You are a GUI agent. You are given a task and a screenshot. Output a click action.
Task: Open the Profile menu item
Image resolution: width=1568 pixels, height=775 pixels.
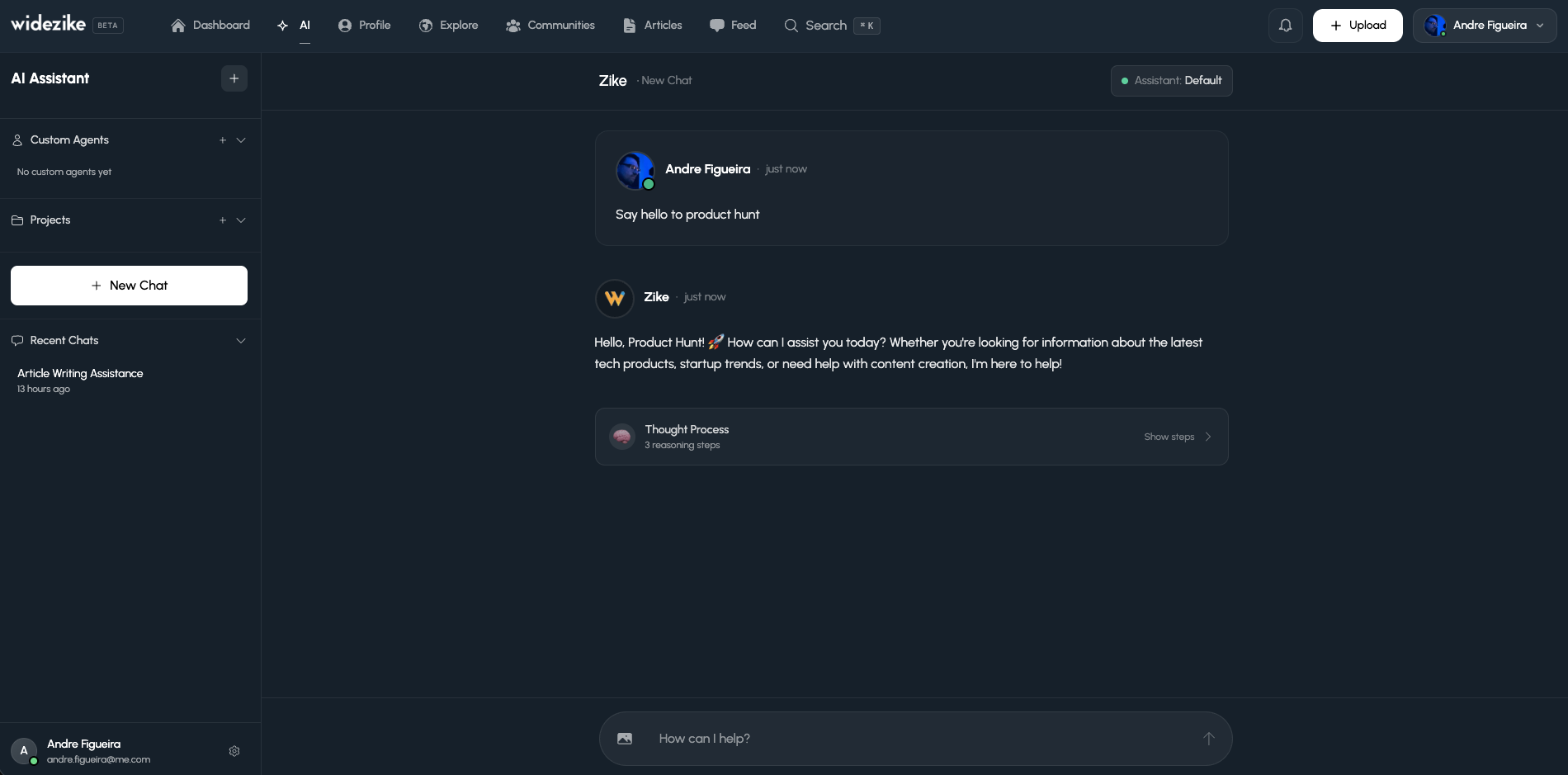tap(364, 25)
